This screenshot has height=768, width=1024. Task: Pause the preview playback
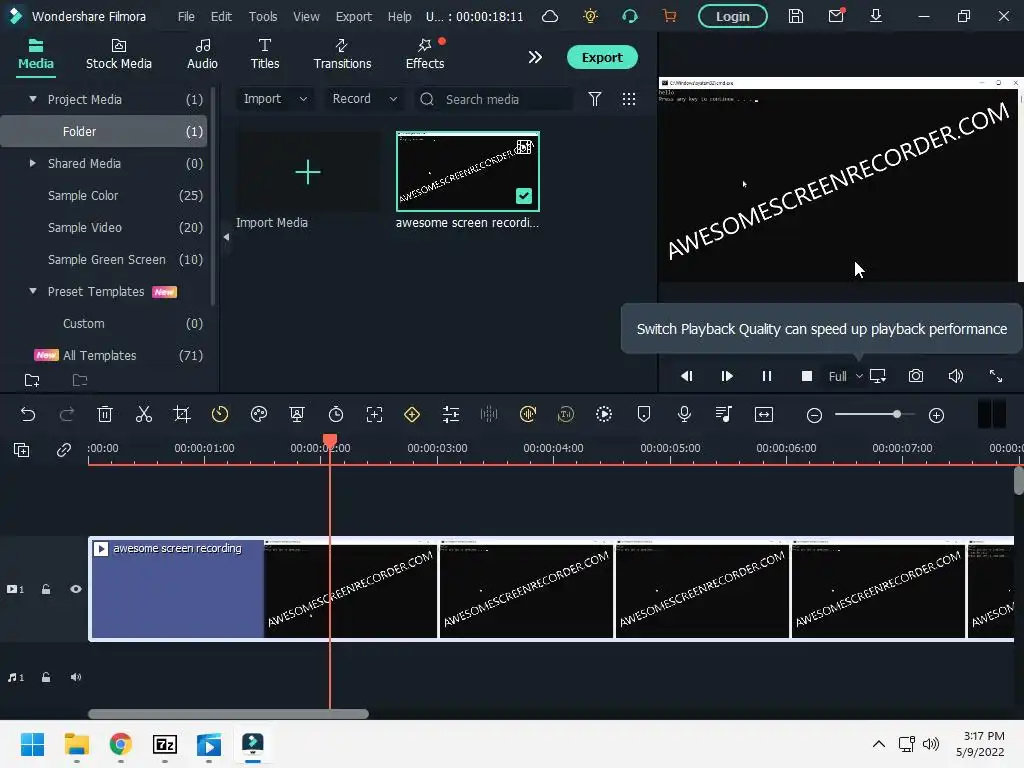click(767, 376)
